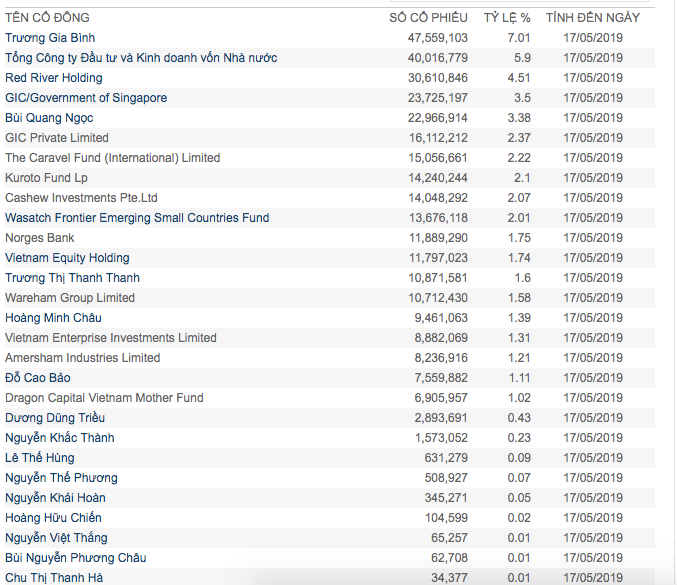
Task: Select the 4.51 percentage value
Action: [519, 78]
